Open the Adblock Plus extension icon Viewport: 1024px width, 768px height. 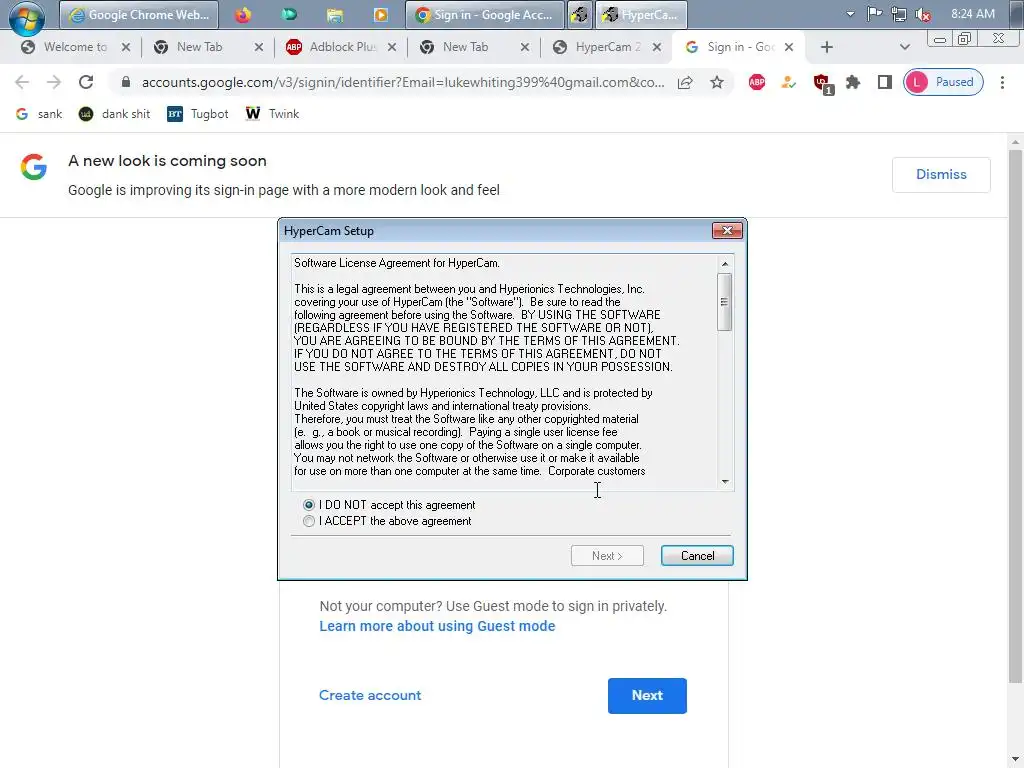[x=757, y=82]
